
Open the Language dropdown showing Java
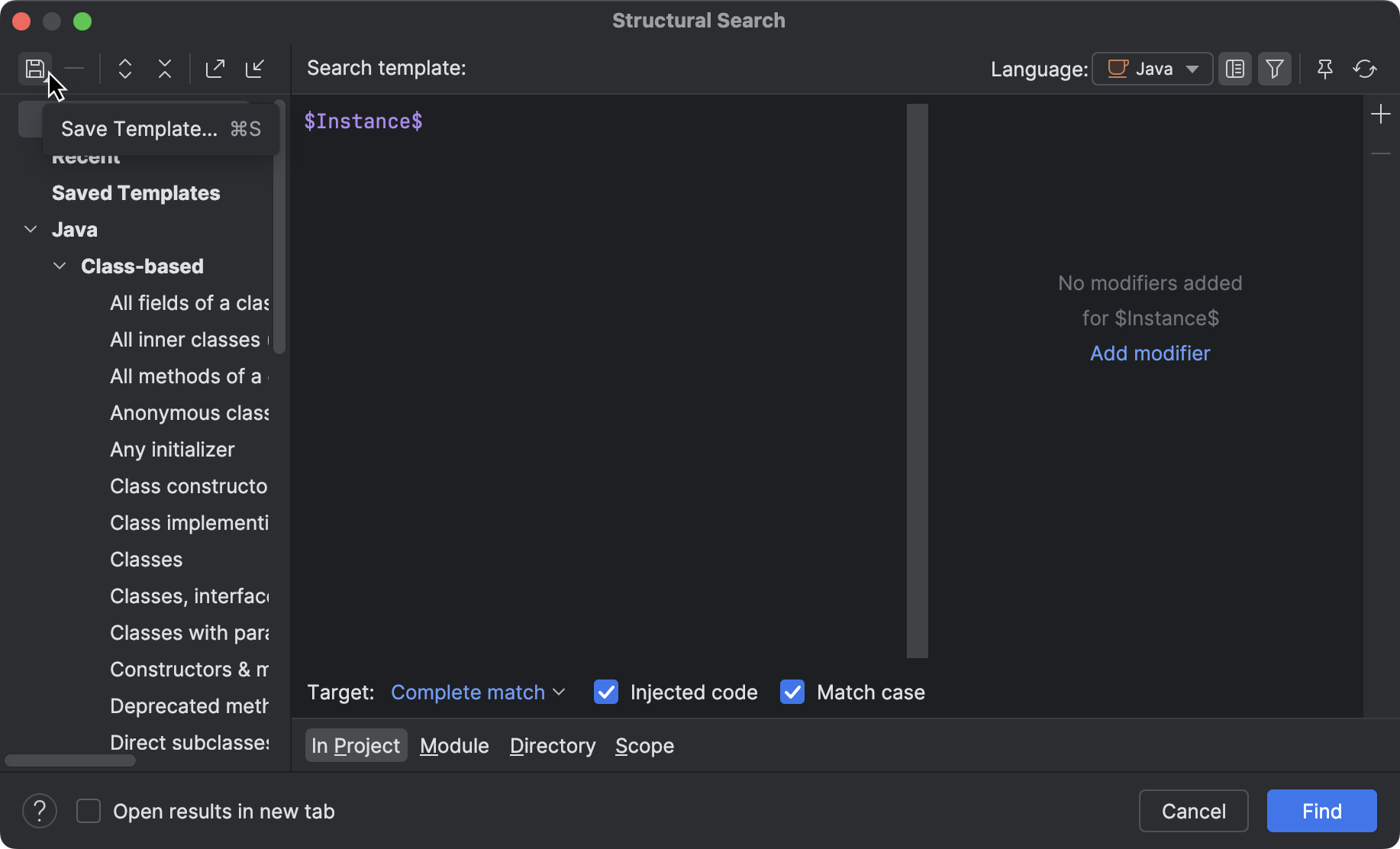tap(1152, 69)
